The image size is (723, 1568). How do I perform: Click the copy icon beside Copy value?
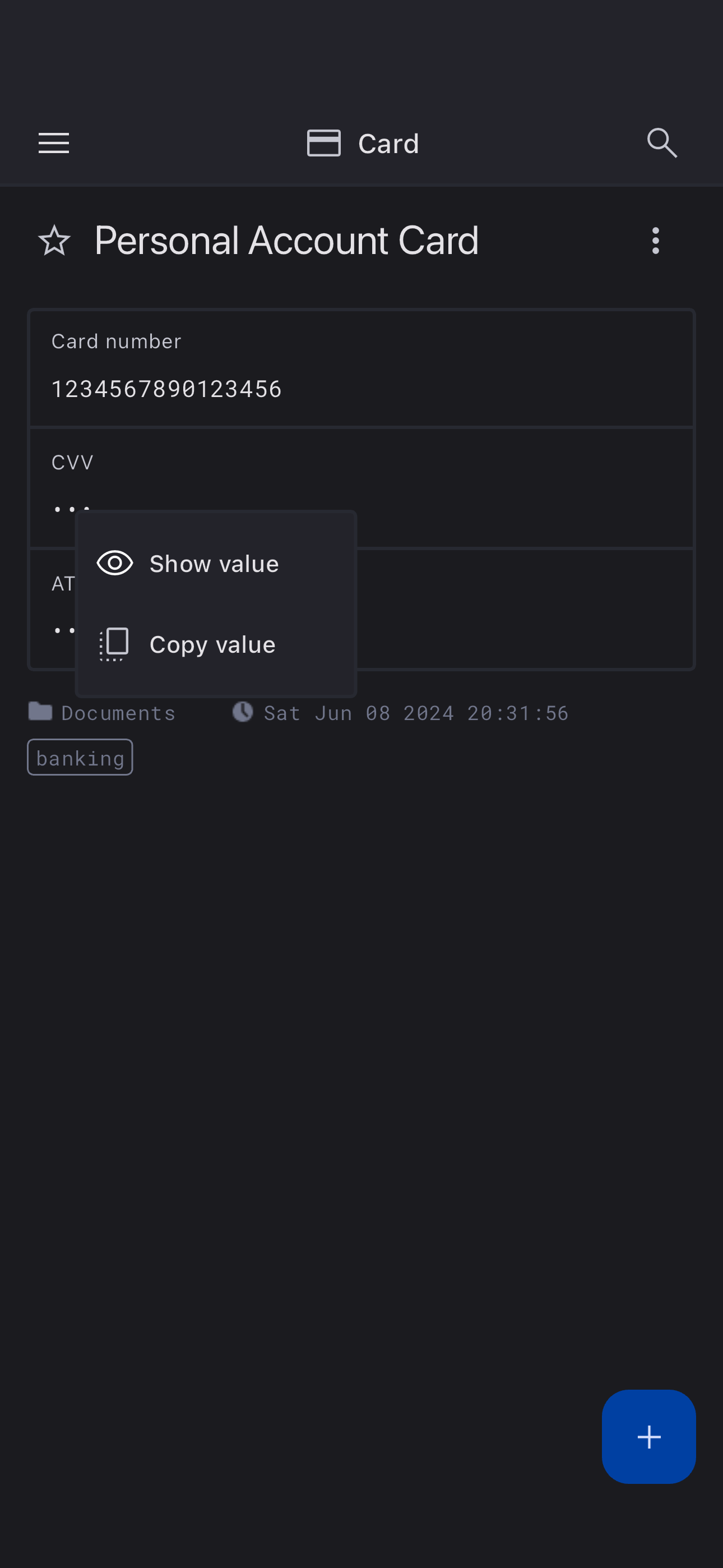[x=114, y=644]
